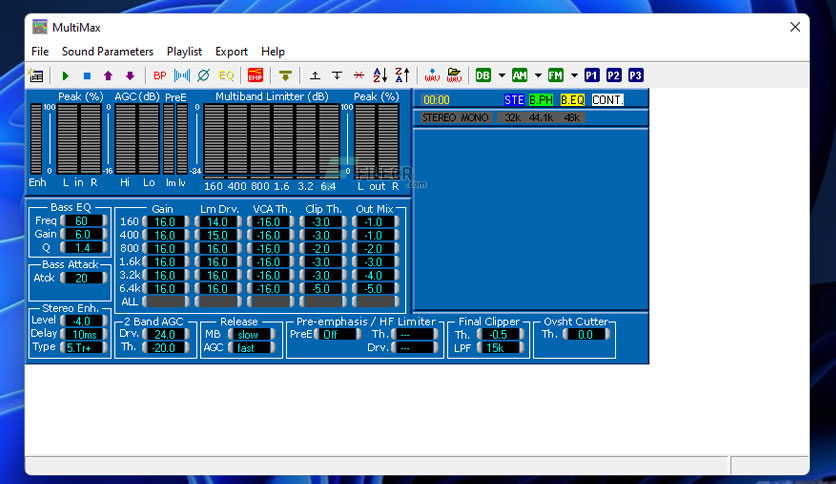836x484 pixels.
Task: Close the MultiMax window
Action: click(795, 27)
